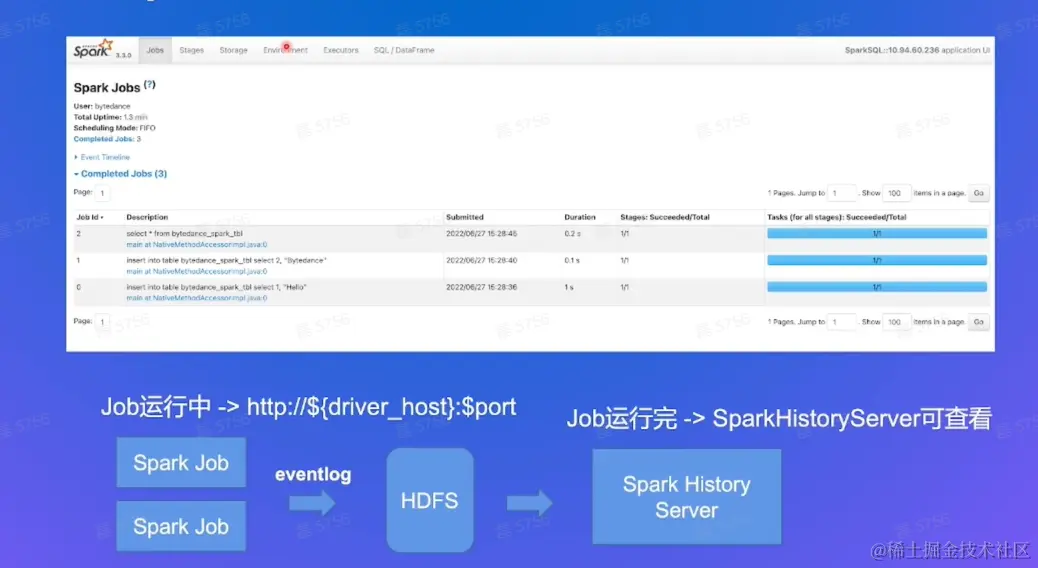Select the Environment tab
Viewport: 1038px width, 568px height.
tap(285, 50)
